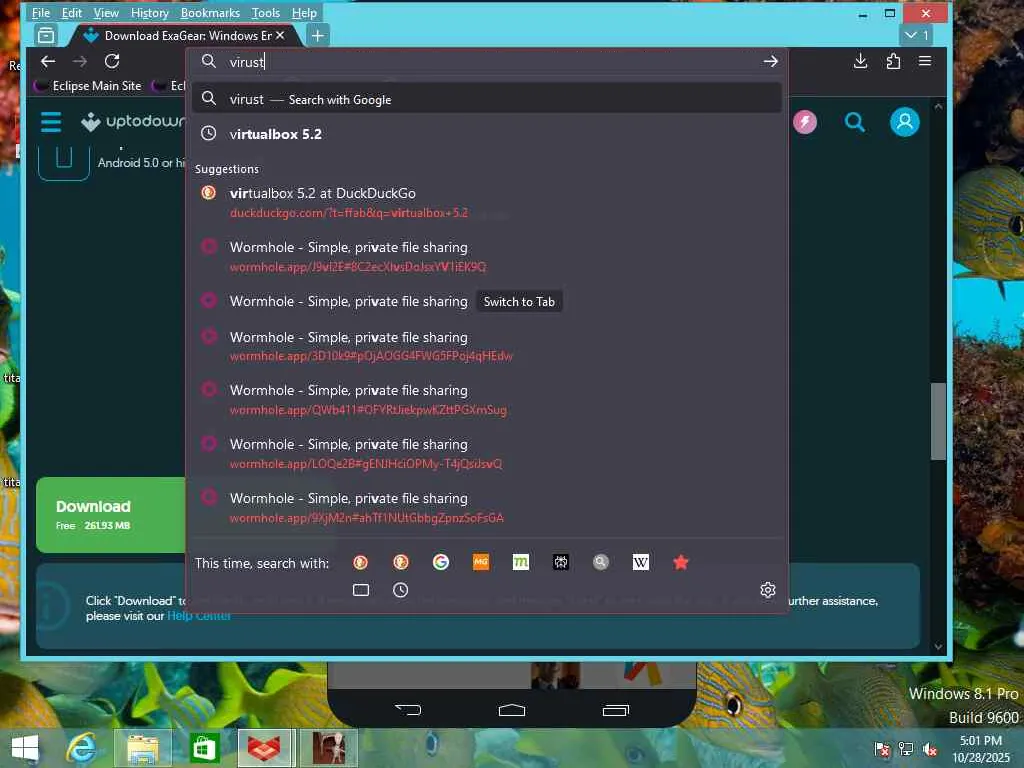
Task: Close the Download ExaGear tab
Action: [x=280, y=35]
